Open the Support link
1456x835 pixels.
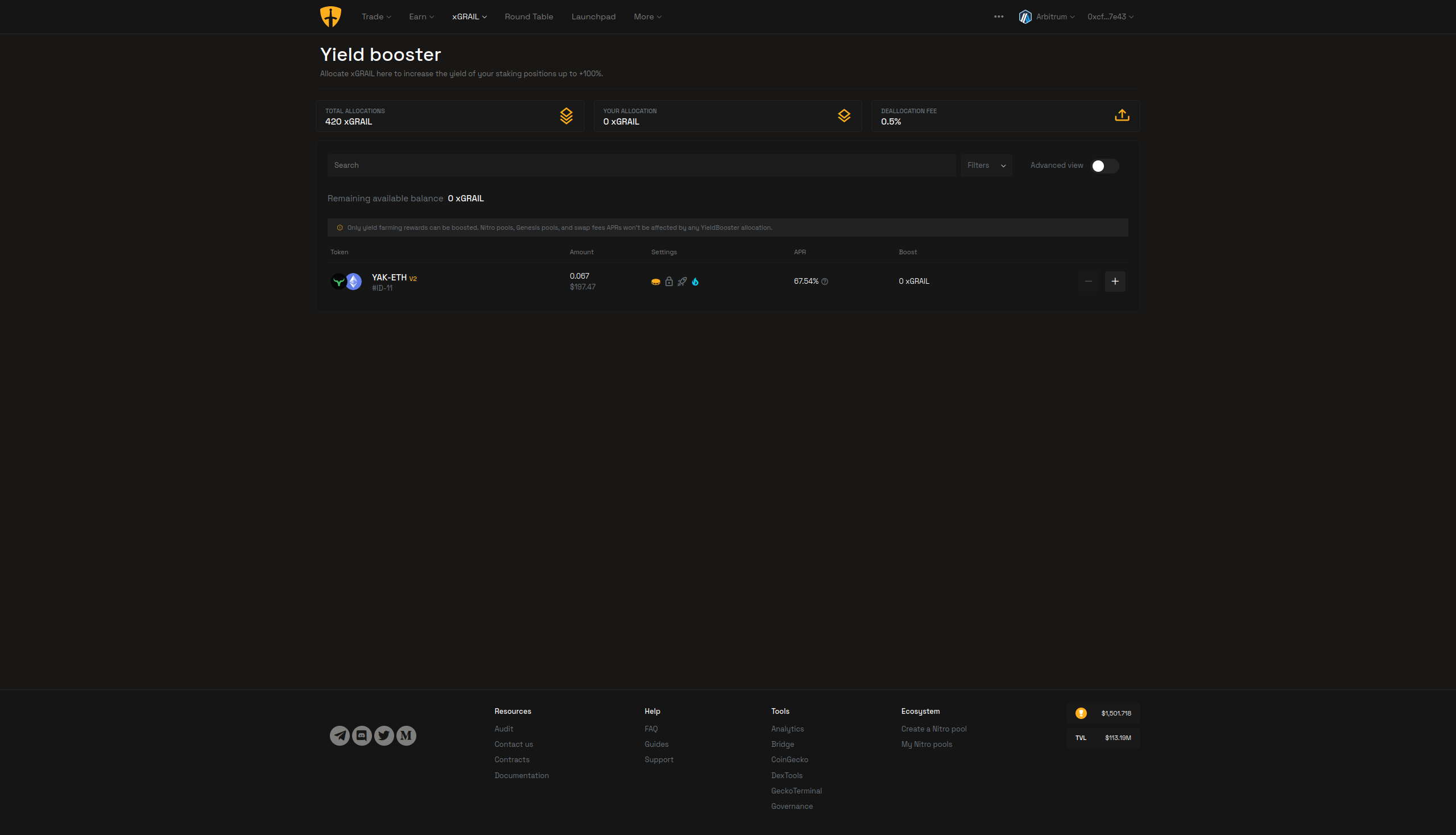pyautogui.click(x=659, y=760)
